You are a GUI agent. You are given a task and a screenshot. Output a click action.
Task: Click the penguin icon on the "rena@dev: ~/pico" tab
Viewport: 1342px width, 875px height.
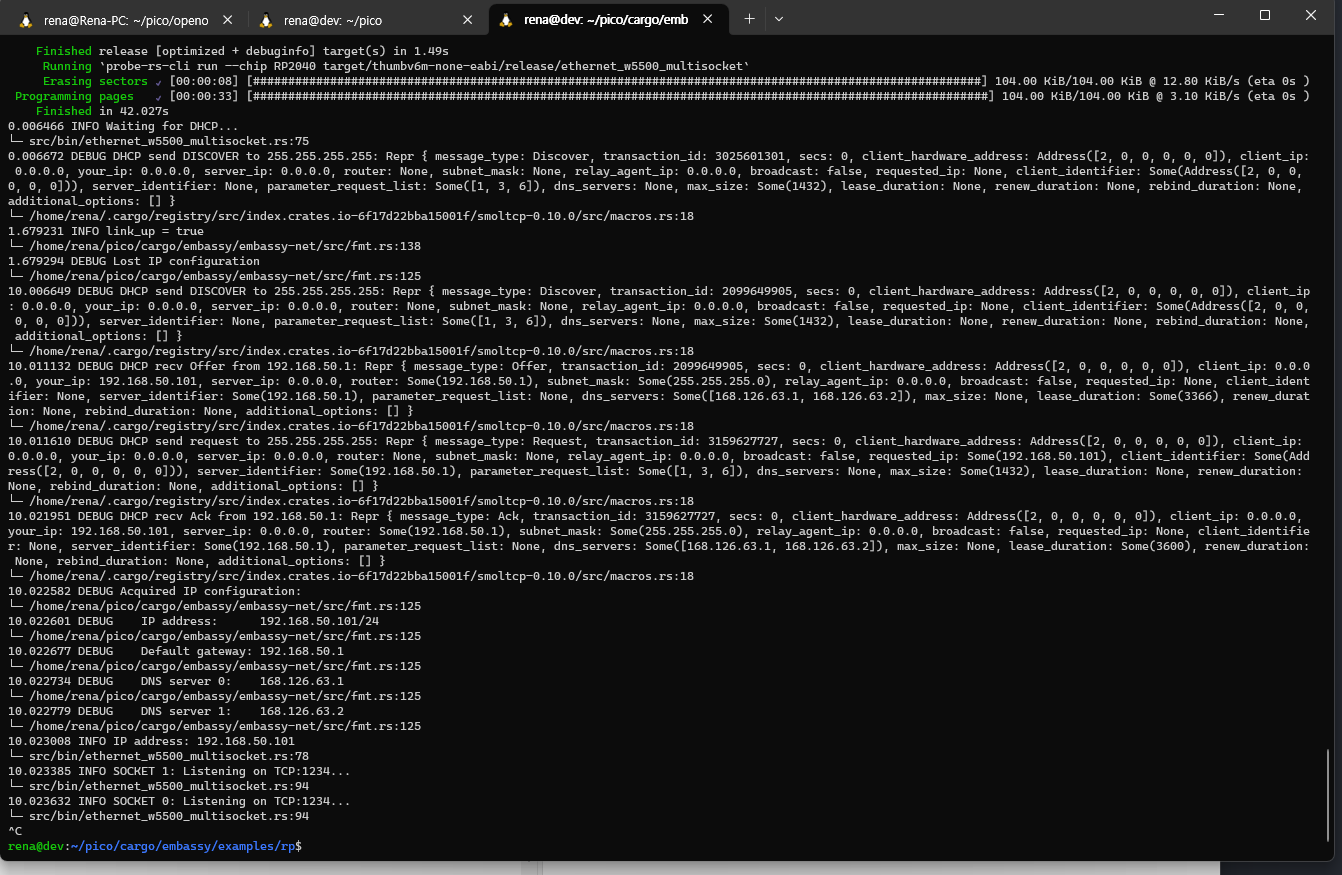[x=266, y=18]
